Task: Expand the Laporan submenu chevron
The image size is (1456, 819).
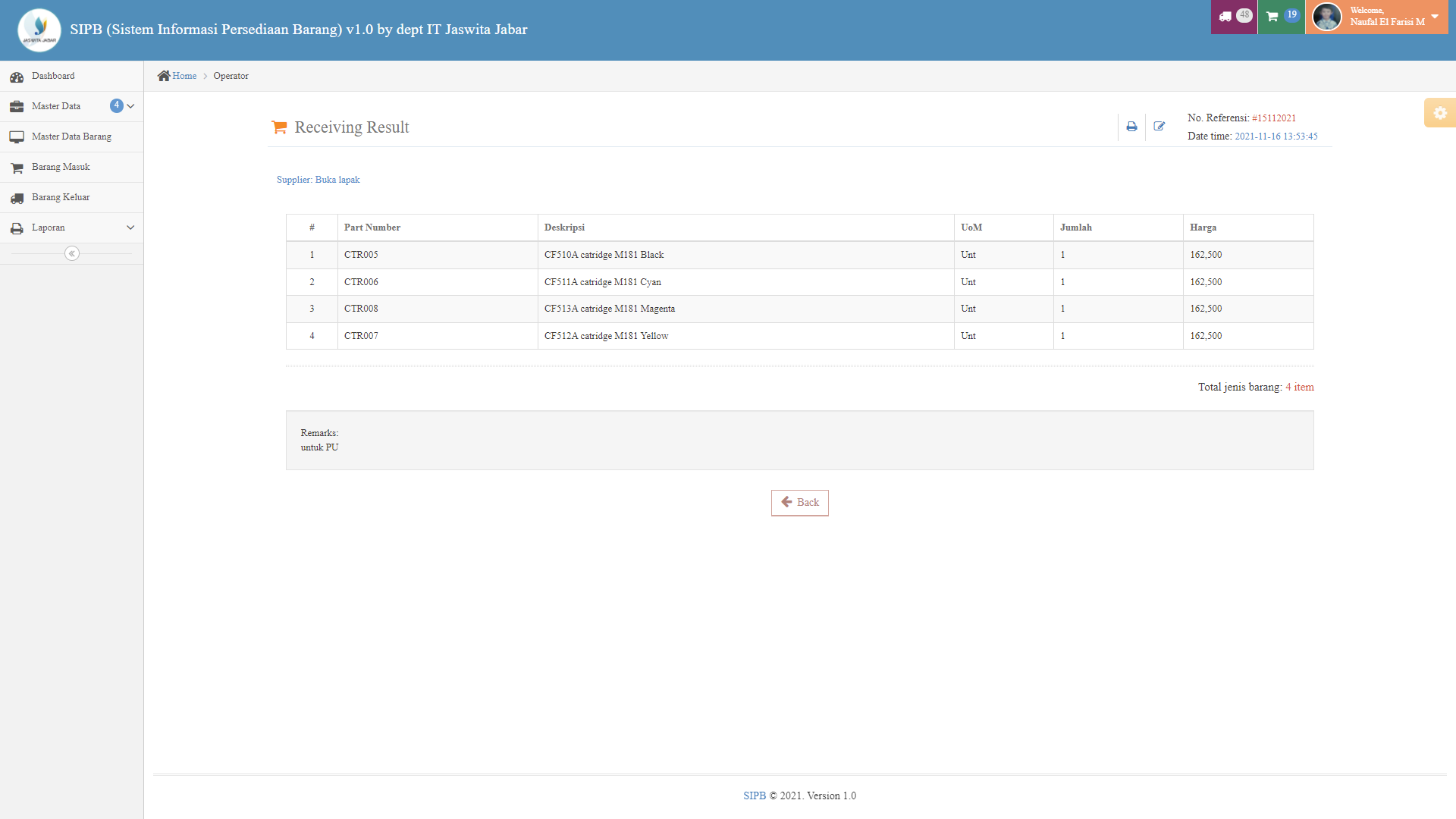Action: click(x=130, y=227)
